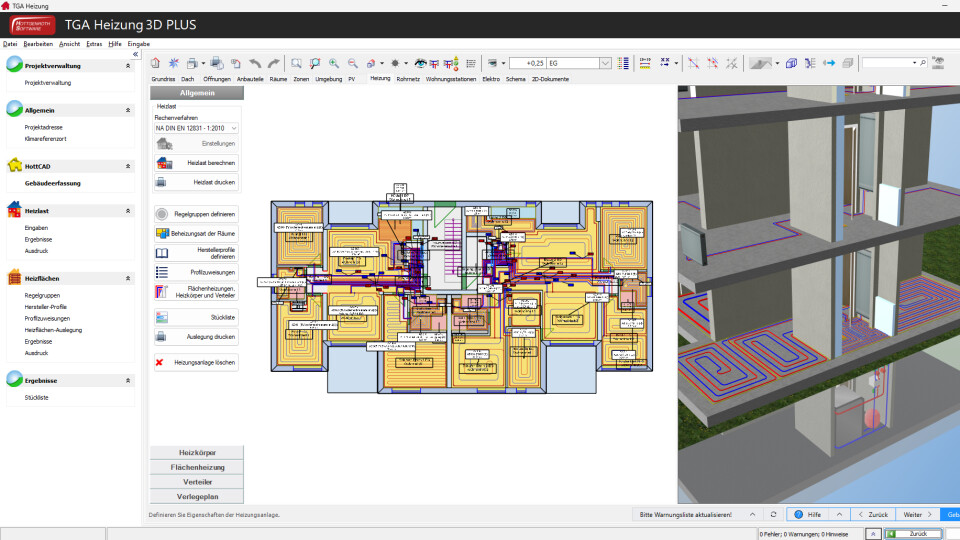Click the refresh warnings list icon
Screen dimensions: 960x540
point(773,514)
